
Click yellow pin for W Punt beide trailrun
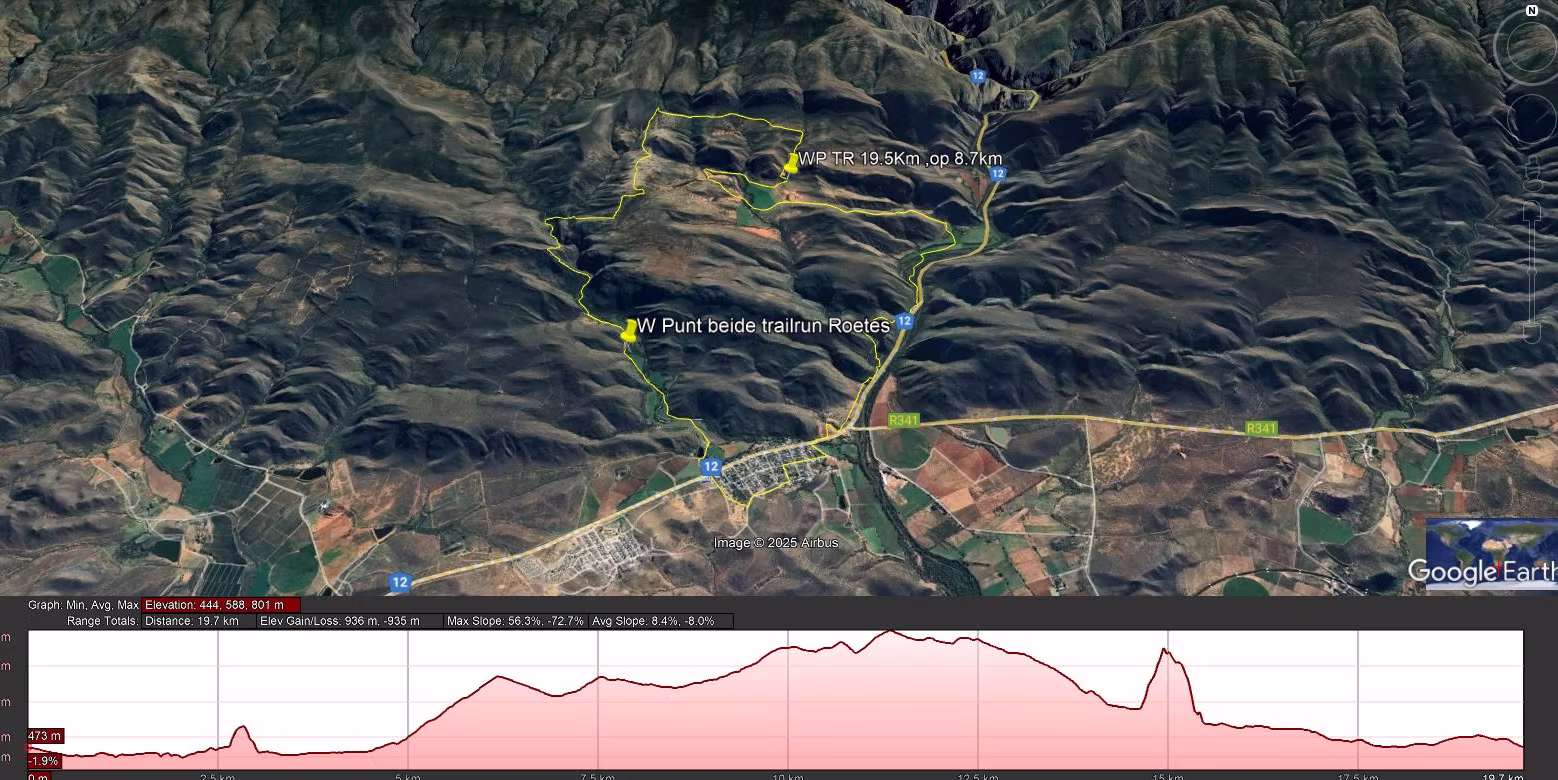(x=629, y=331)
